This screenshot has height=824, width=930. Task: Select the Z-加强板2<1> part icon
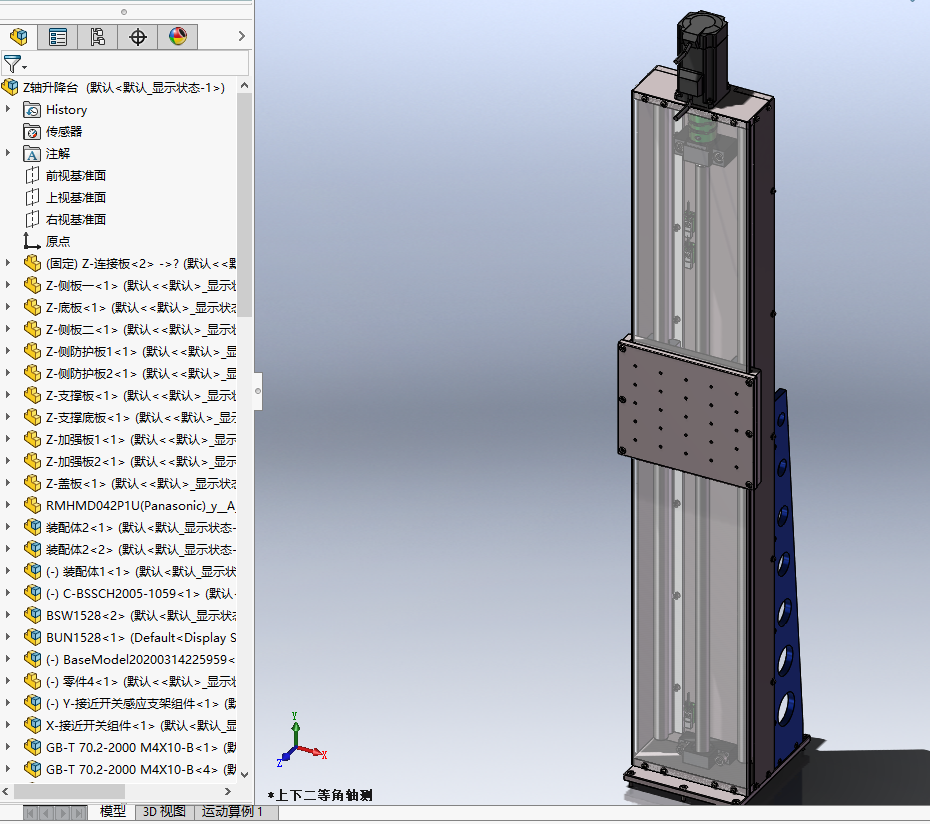point(32,461)
